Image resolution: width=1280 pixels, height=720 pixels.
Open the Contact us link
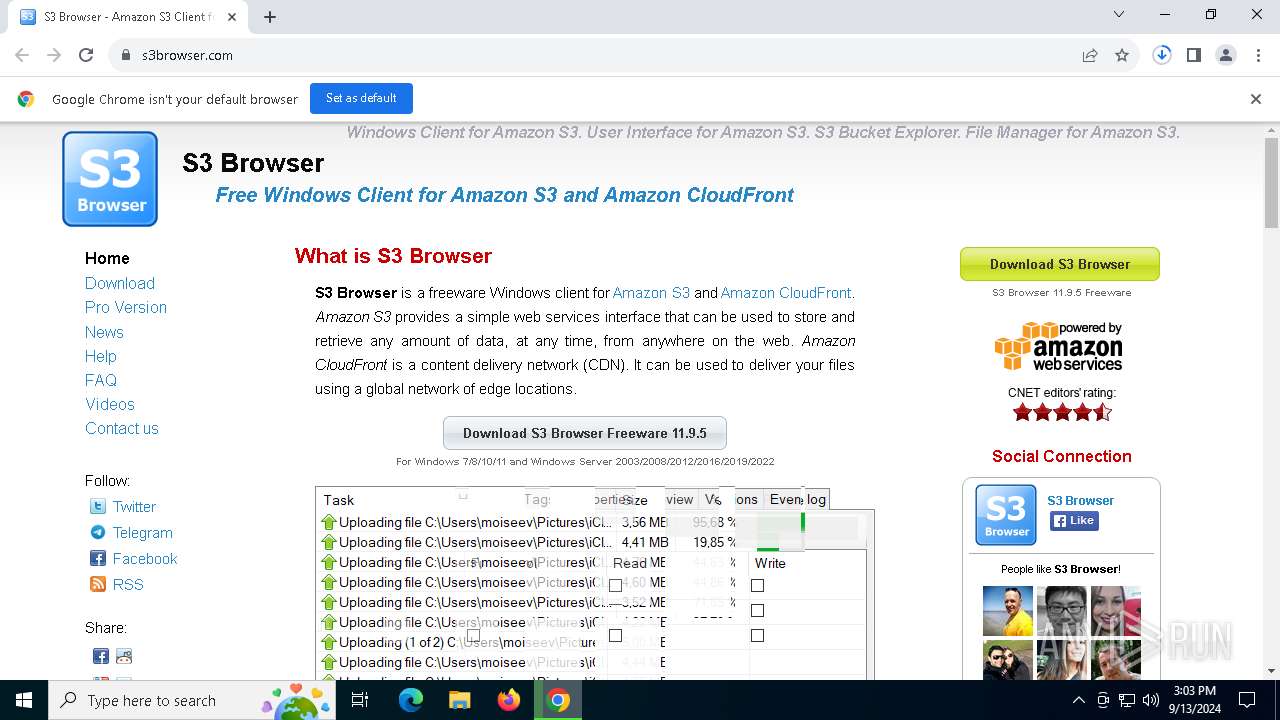click(122, 428)
